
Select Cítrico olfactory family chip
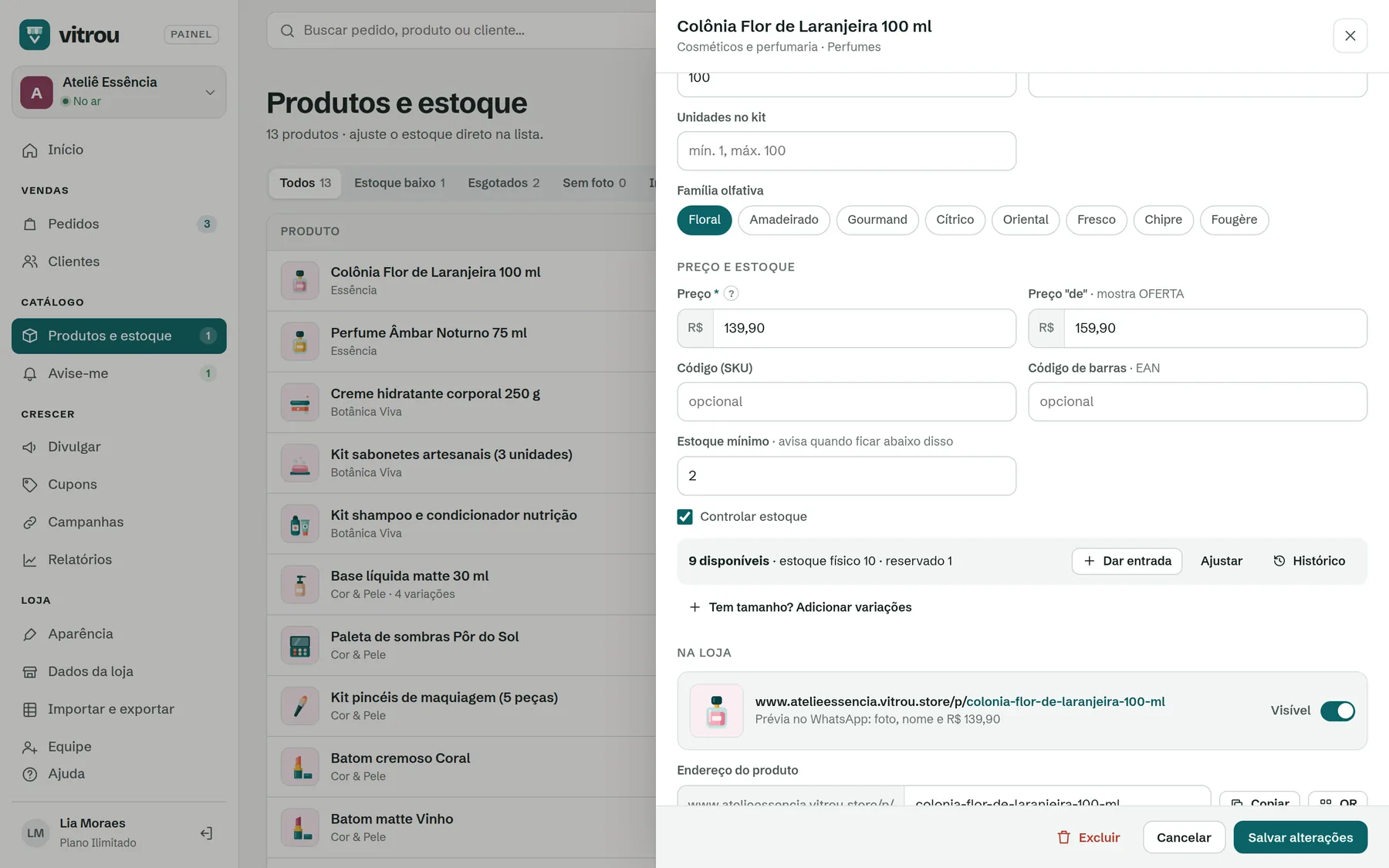[955, 220]
